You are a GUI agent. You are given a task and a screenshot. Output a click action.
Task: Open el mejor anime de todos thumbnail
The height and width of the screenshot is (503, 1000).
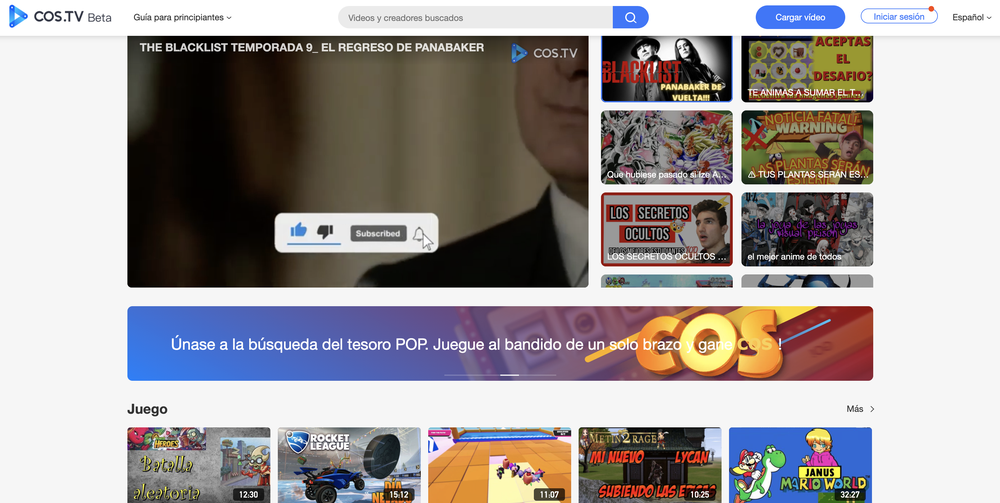(807, 230)
